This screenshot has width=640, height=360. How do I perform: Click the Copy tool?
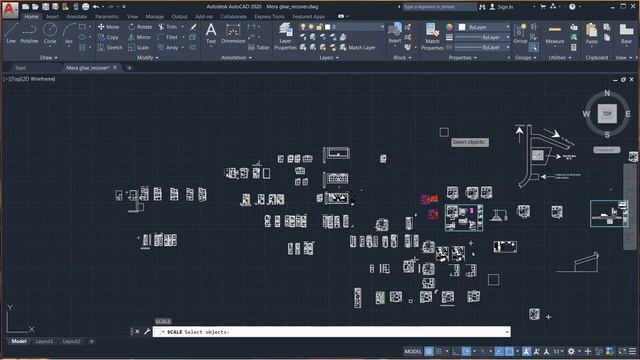(109, 37)
